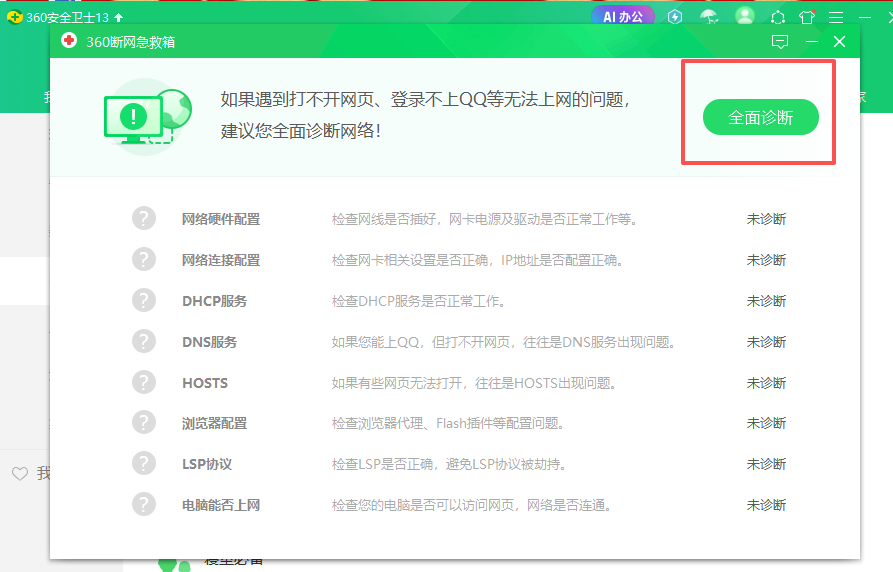Click the umbrella protection icon
The height and width of the screenshot is (572, 893).
pos(709,16)
